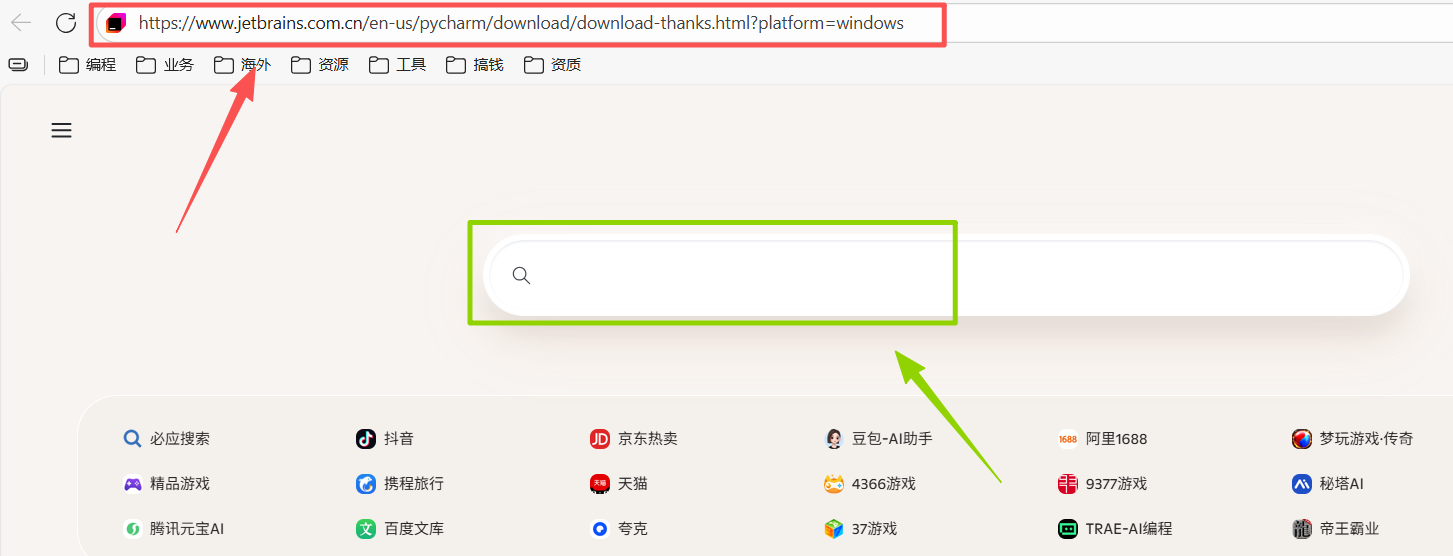Open the 携程旅行 shortcut icon

tap(366, 483)
